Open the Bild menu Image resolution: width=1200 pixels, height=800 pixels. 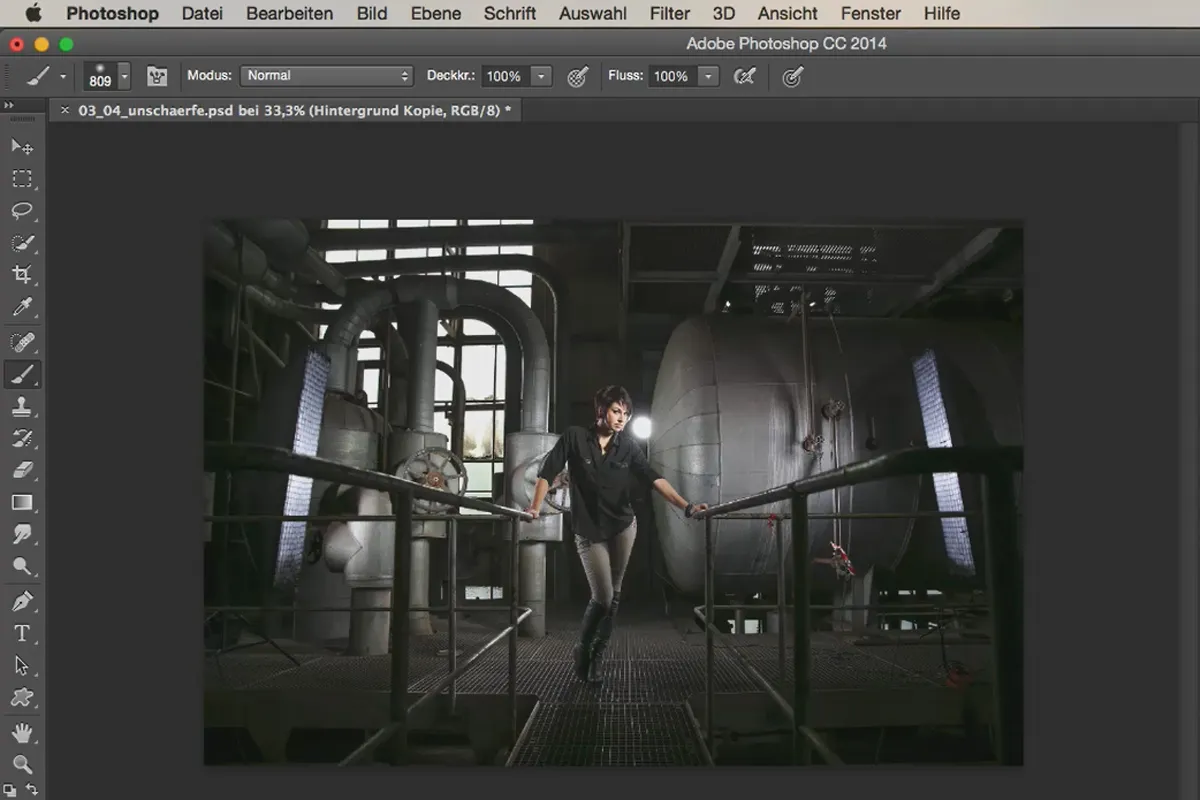[372, 14]
